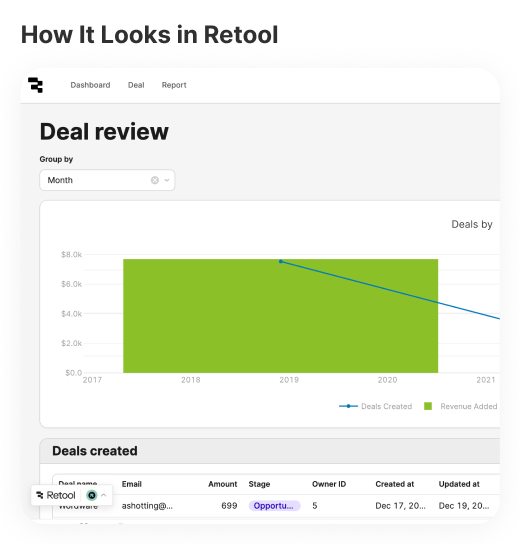The height and width of the screenshot is (544, 520).
Task: Click the blue data point near 2019
Action: click(x=281, y=262)
